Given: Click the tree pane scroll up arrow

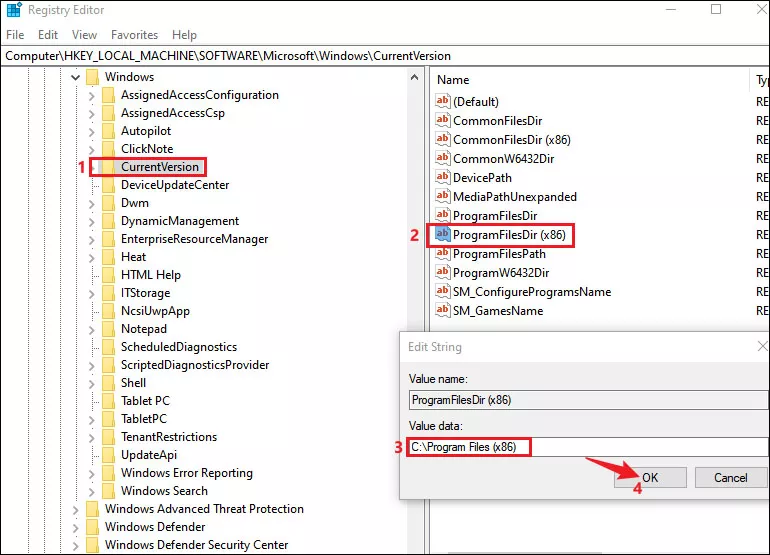Looking at the screenshot, I should (x=414, y=78).
